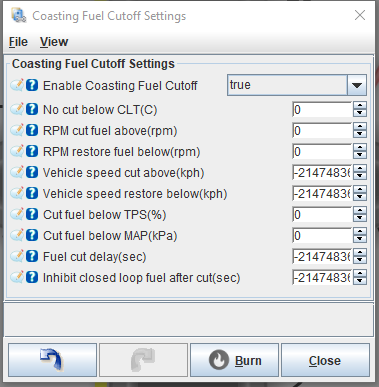The width and height of the screenshot is (379, 387).
Task: Click the greyed-out redo arrow button
Action: [143, 360]
